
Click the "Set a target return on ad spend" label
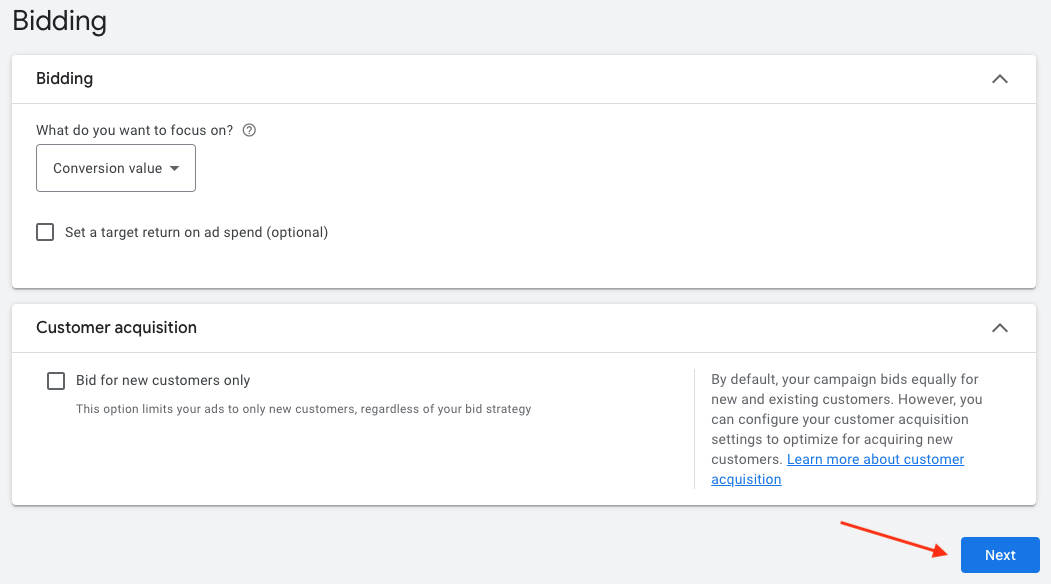[x=160, y=232]
